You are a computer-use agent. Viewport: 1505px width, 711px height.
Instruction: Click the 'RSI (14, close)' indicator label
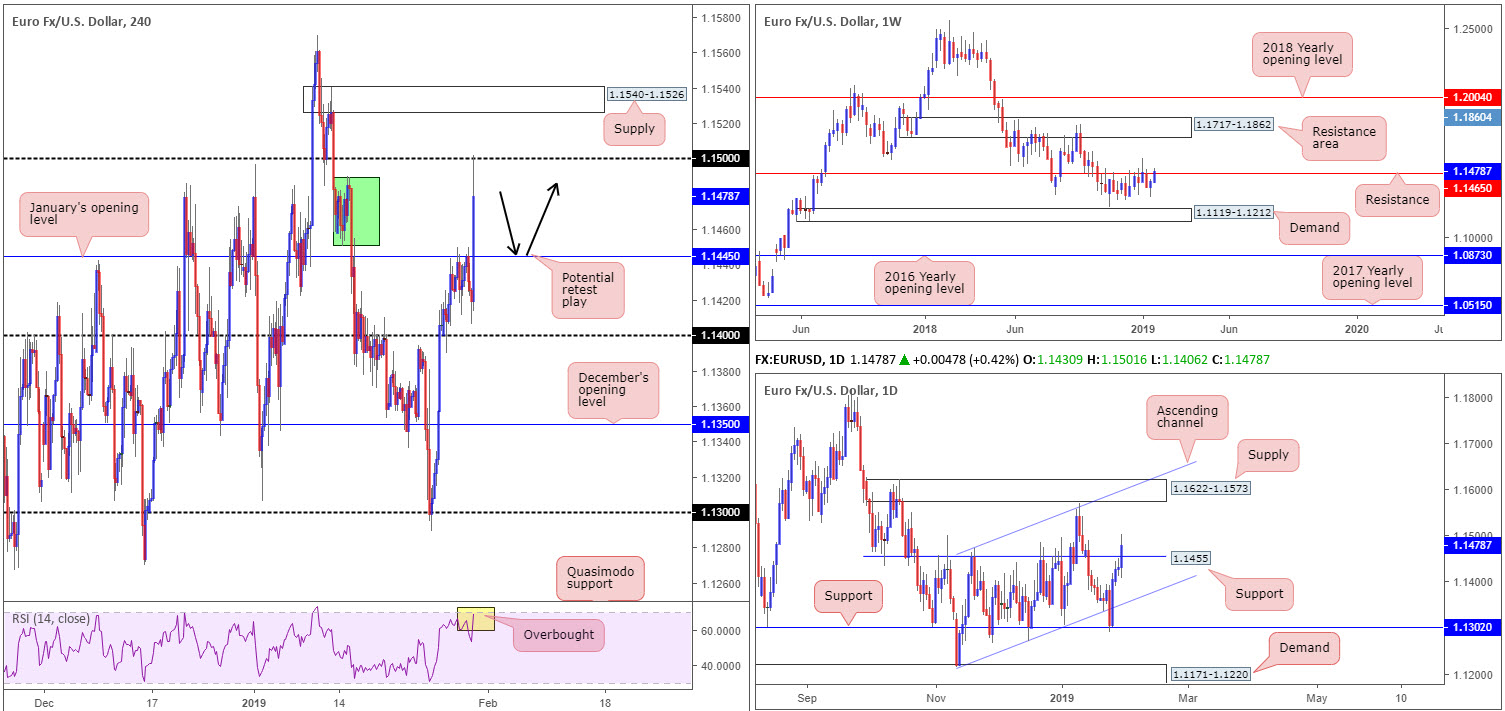coord(50,619)
